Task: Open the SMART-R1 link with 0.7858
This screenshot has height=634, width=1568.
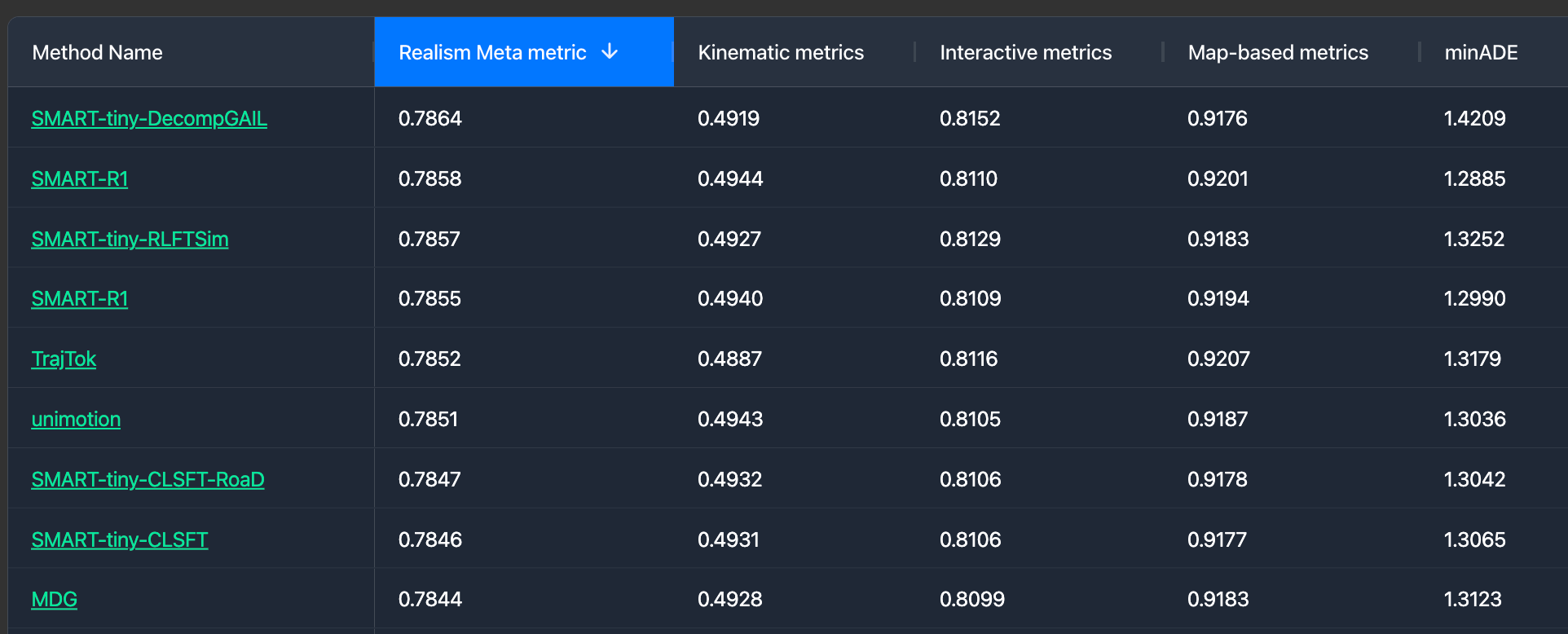Action: click(x=80, y=179)
